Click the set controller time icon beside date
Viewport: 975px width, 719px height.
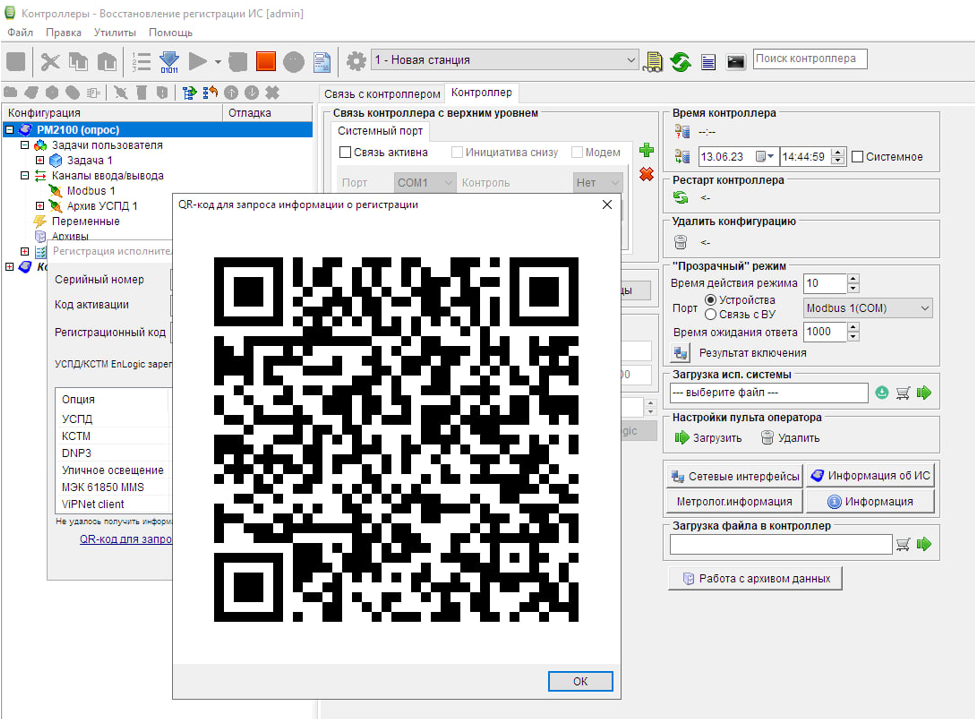tap(682, 156)
